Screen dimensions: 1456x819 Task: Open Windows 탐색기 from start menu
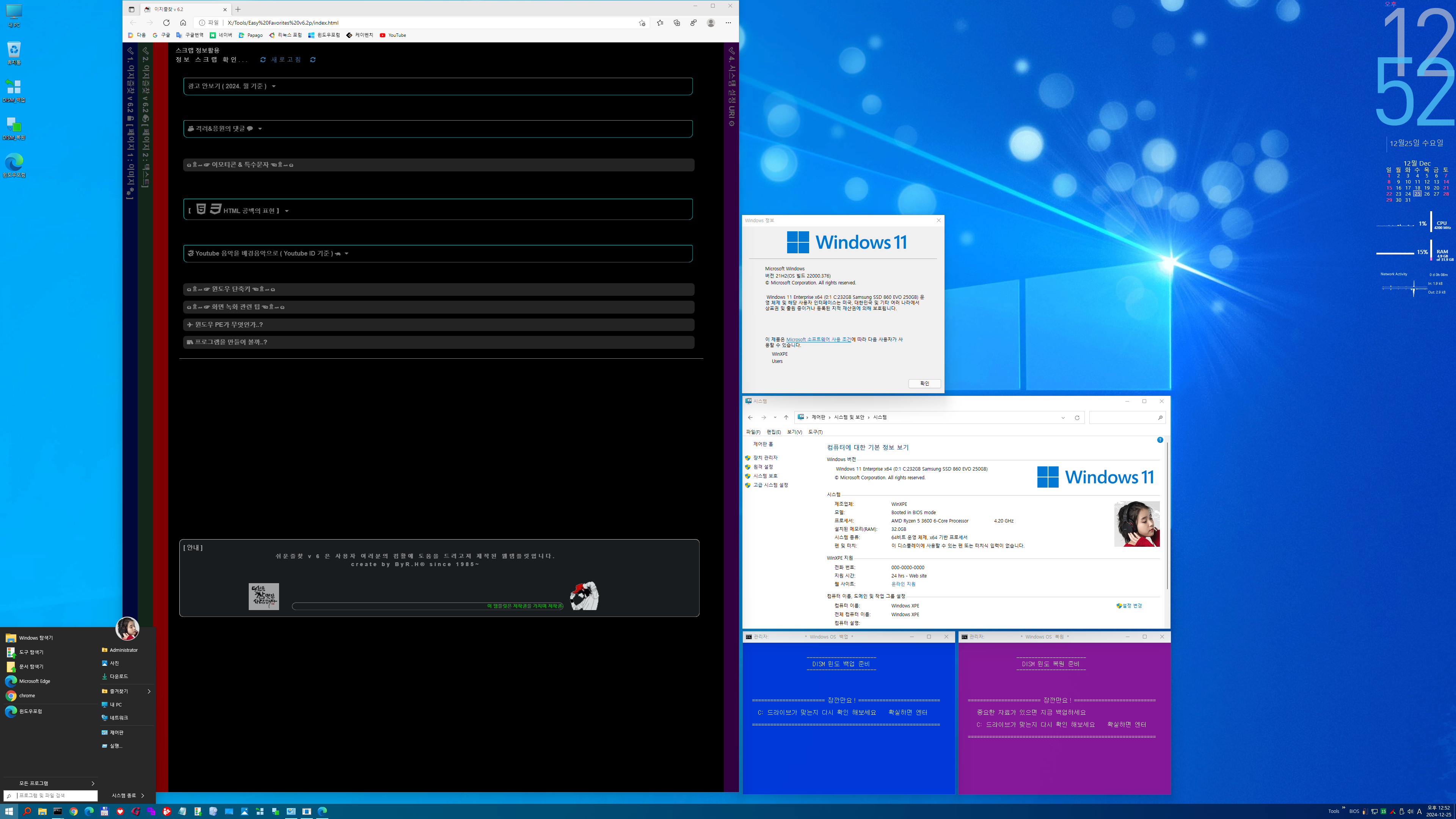(50, 637)
